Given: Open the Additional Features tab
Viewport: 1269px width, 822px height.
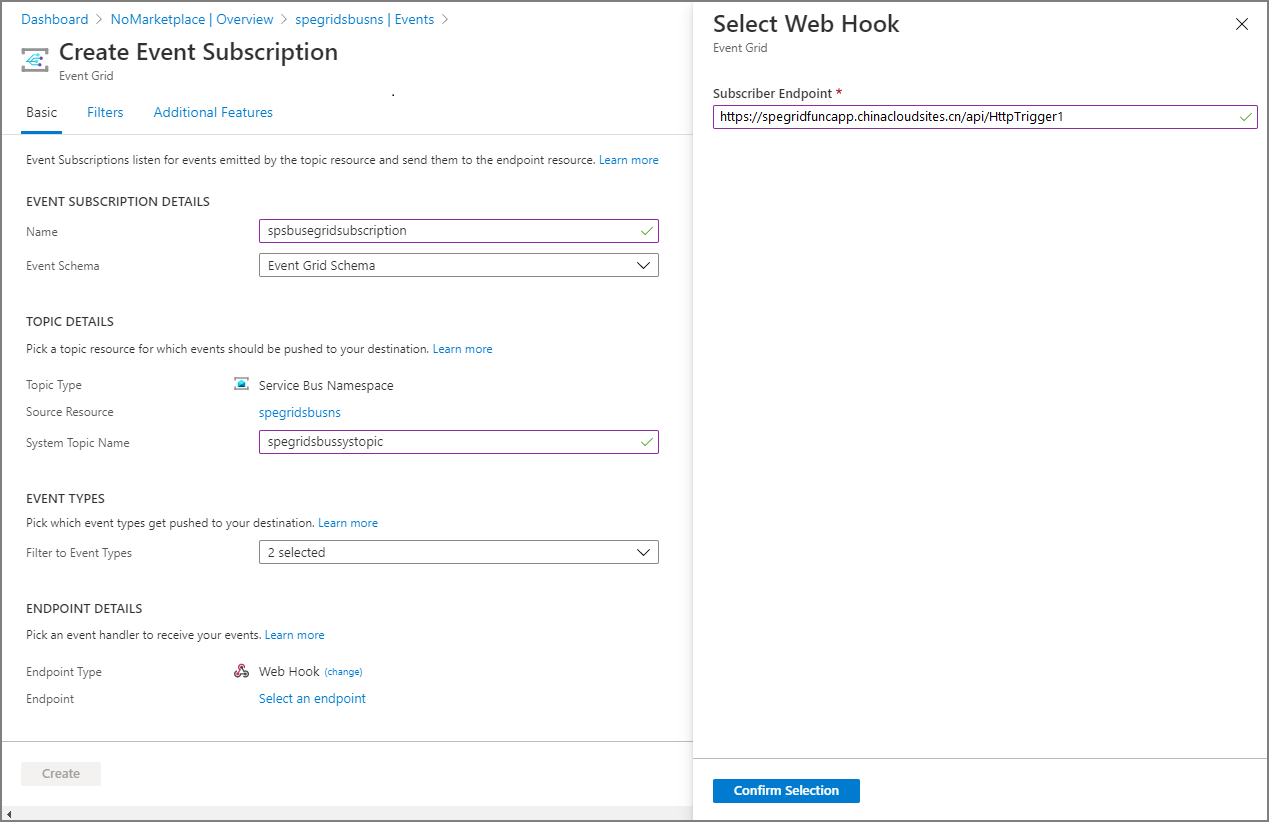Looking at the screenshot, I should pyautogui.click(x=213, y=113).
